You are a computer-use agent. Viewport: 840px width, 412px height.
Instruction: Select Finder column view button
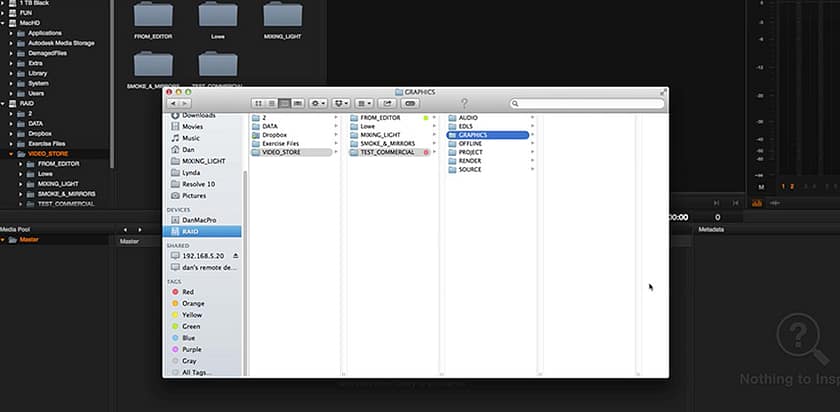[x=284, y=103]
